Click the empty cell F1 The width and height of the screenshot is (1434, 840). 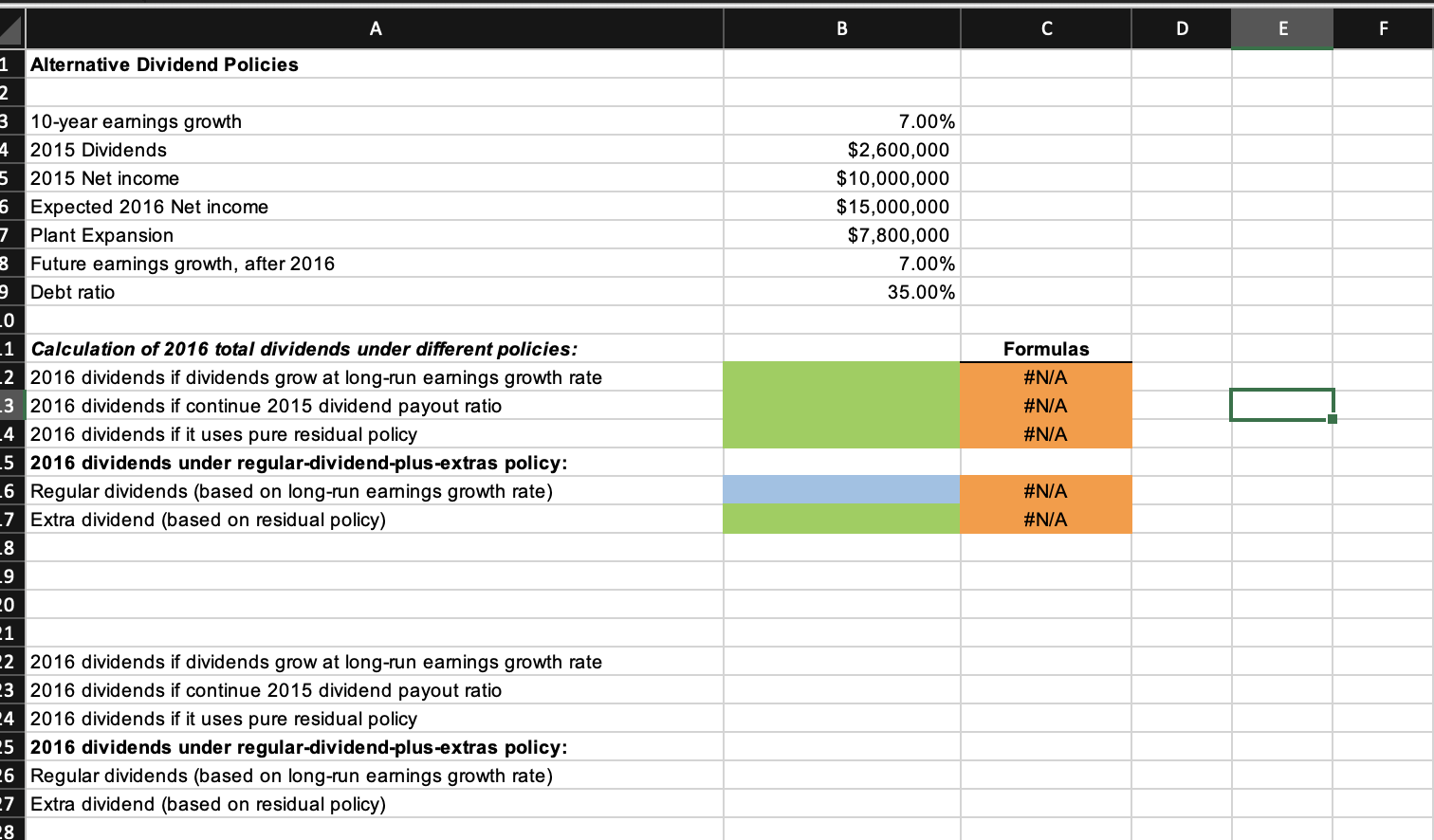pos(1383,64)
